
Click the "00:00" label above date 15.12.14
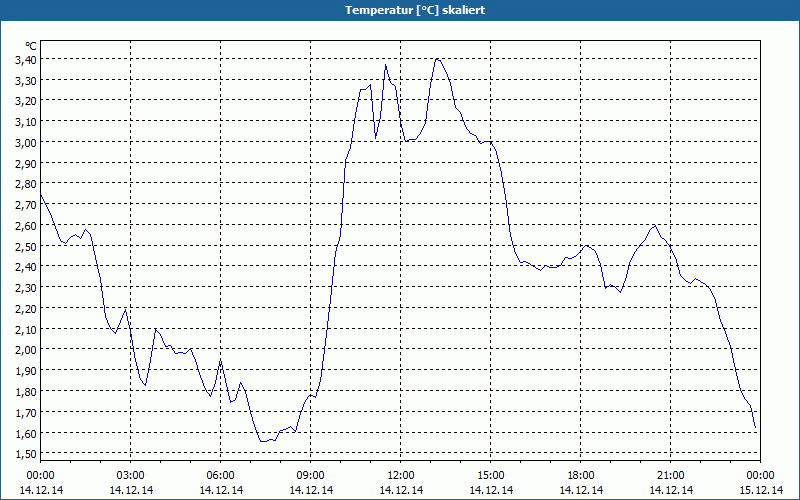pos(761,476)
